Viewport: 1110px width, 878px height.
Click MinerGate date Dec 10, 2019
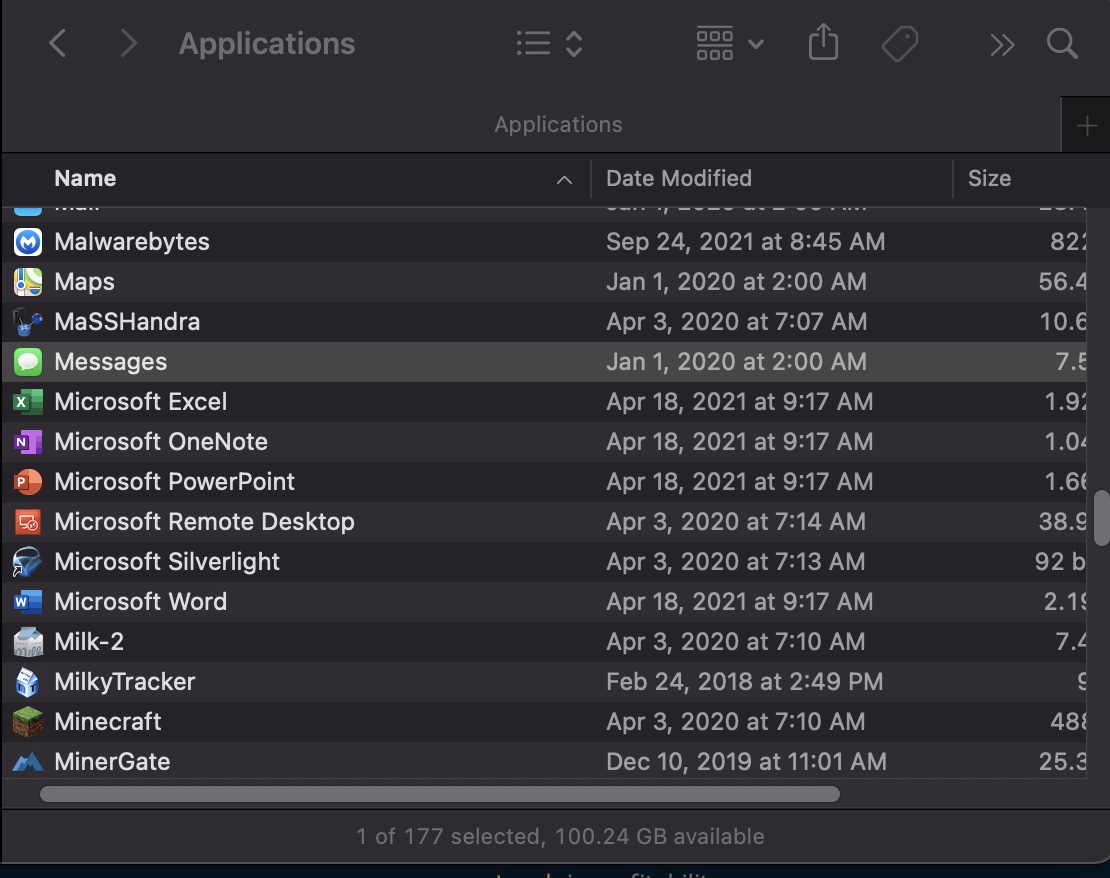746,762
